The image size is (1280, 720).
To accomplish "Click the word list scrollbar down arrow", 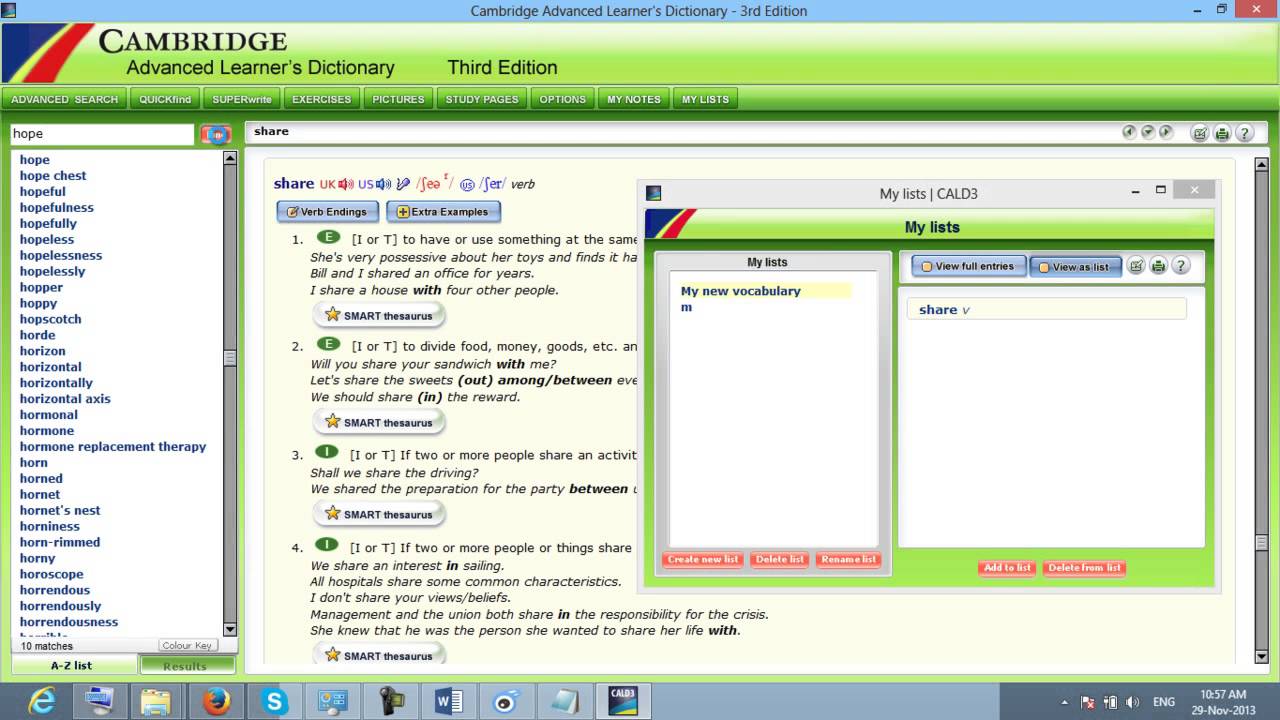I will [230, 630].
